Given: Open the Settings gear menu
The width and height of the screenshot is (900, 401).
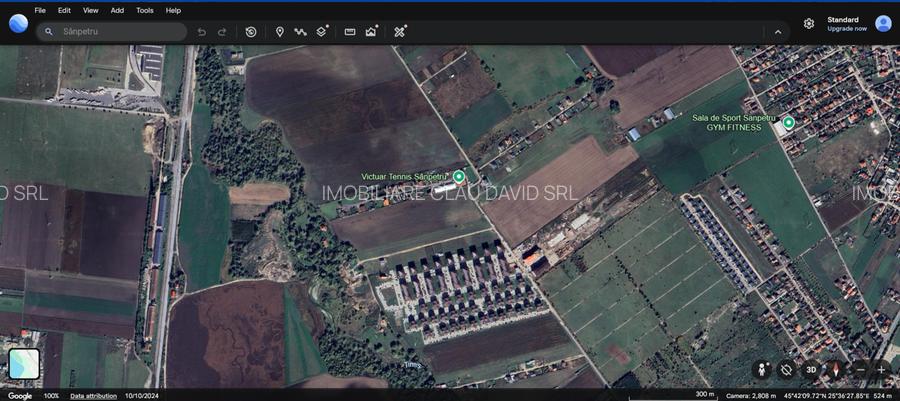Looking at the screenshot, I should [x=808, y=23].
